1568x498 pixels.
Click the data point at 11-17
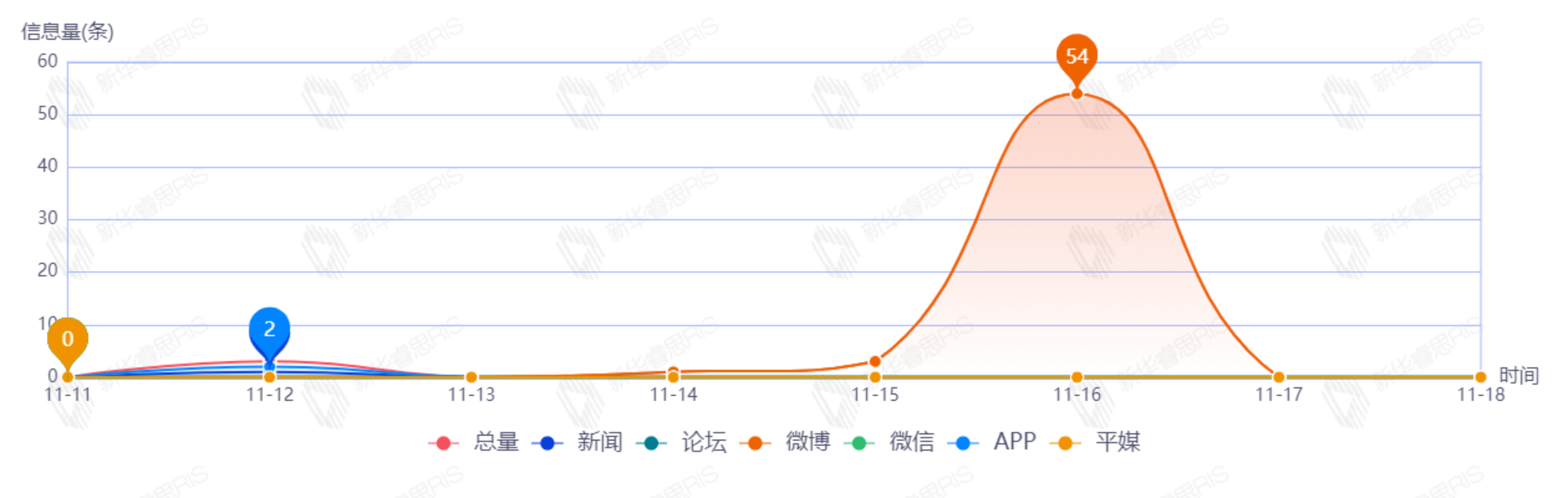[x=1278, y=378]
